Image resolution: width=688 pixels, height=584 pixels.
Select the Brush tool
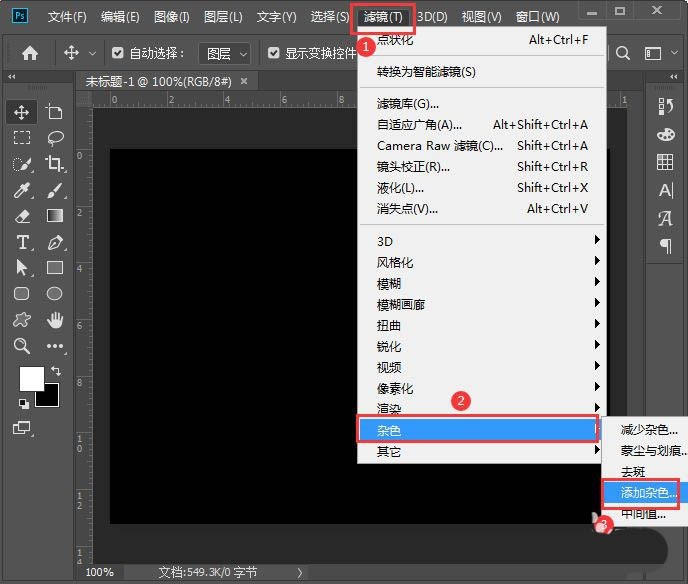click(x=55, y=190)
